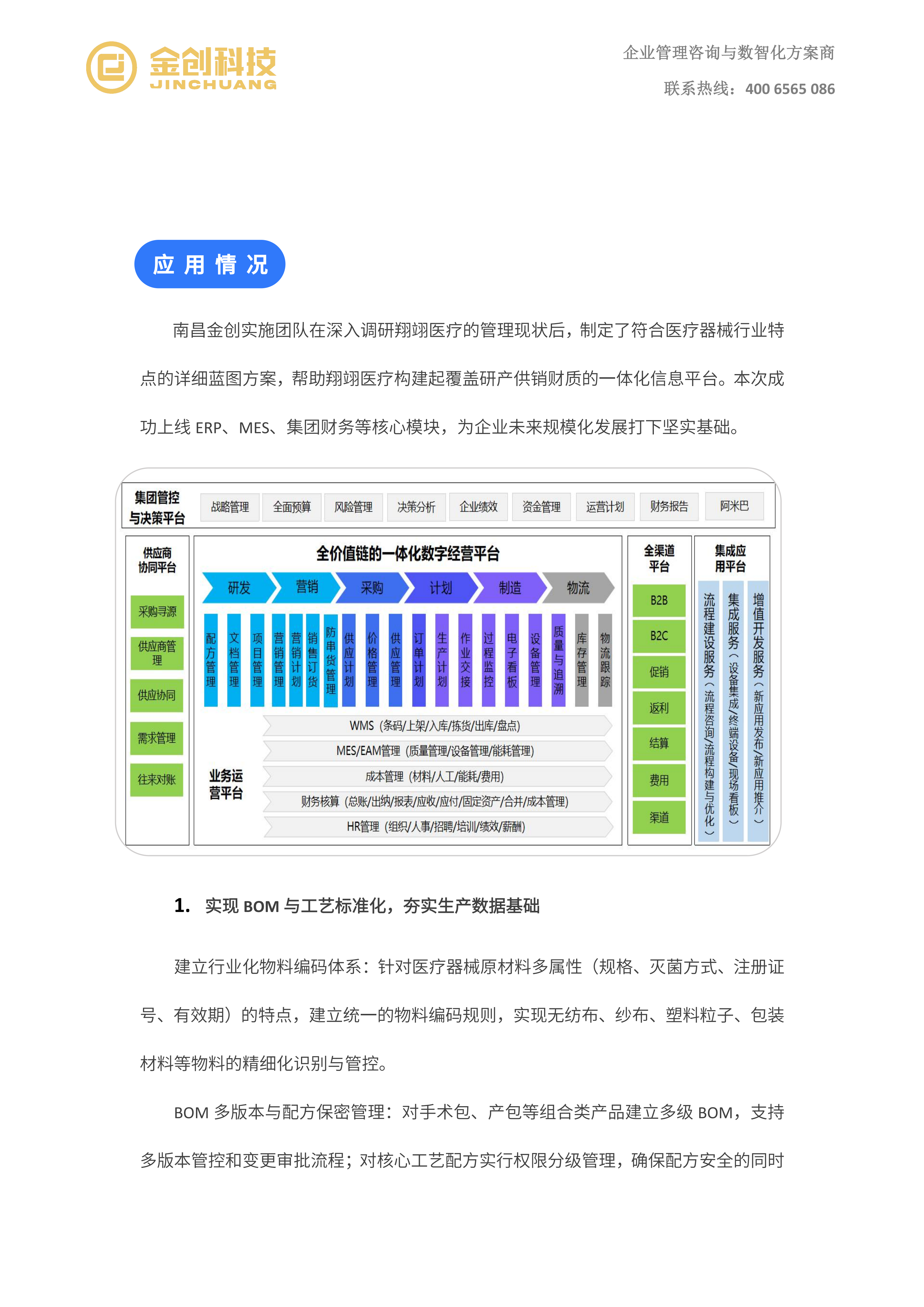Click the 运营计划 box
The image size is (924, 1307).
pyautogui.click(x=605, y=506)
